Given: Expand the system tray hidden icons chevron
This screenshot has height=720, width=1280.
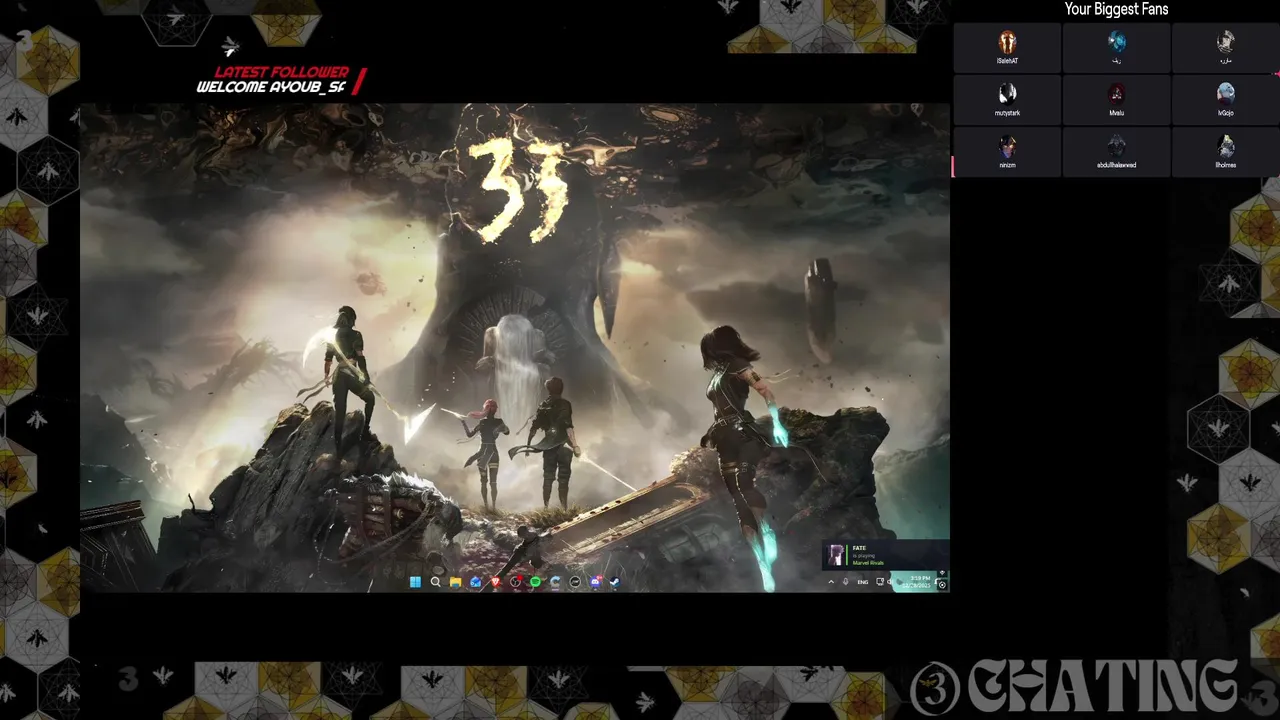Looking at the screenshot, I should coord(831,582).
